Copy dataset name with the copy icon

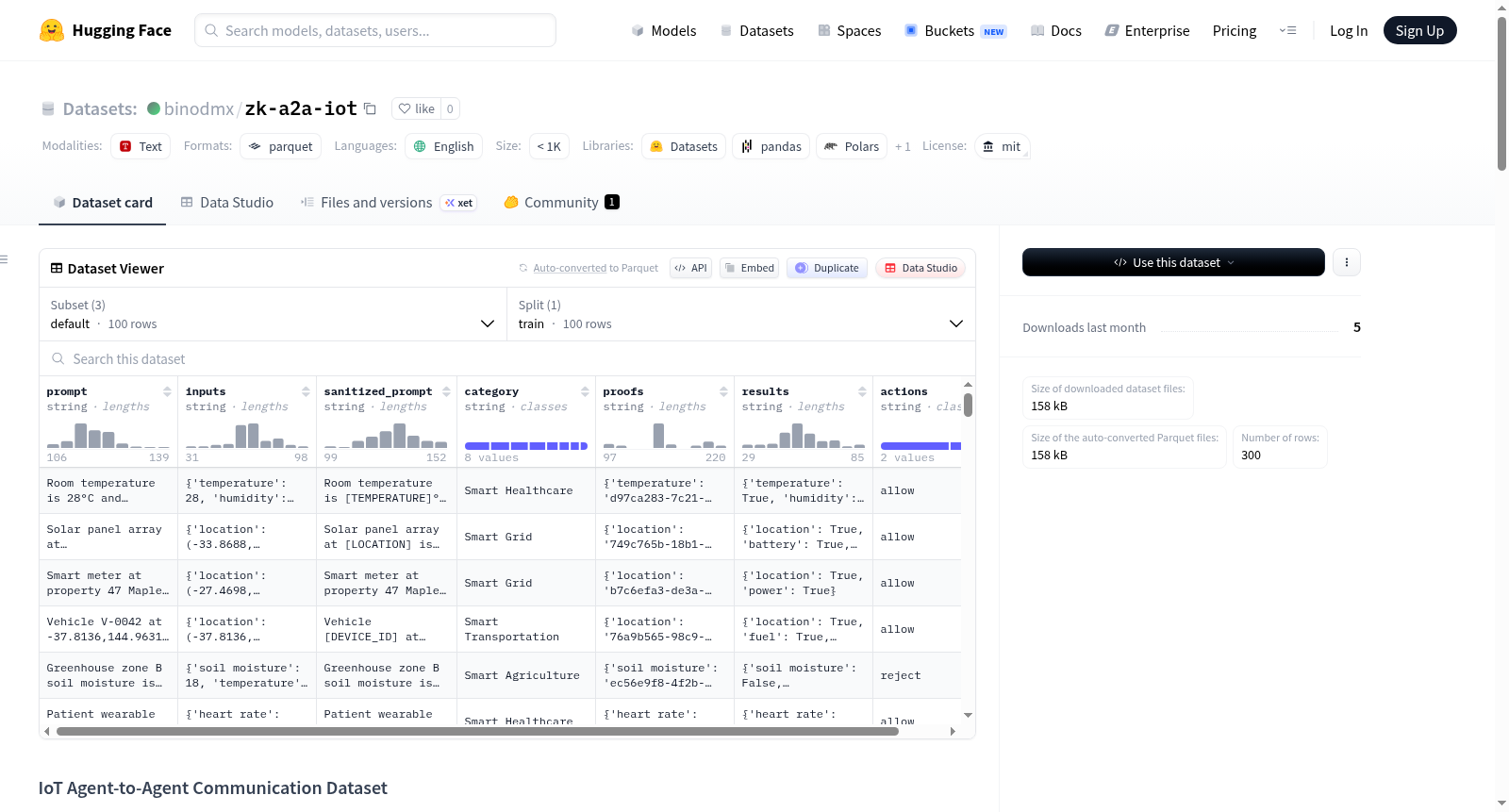coord(371,108)
